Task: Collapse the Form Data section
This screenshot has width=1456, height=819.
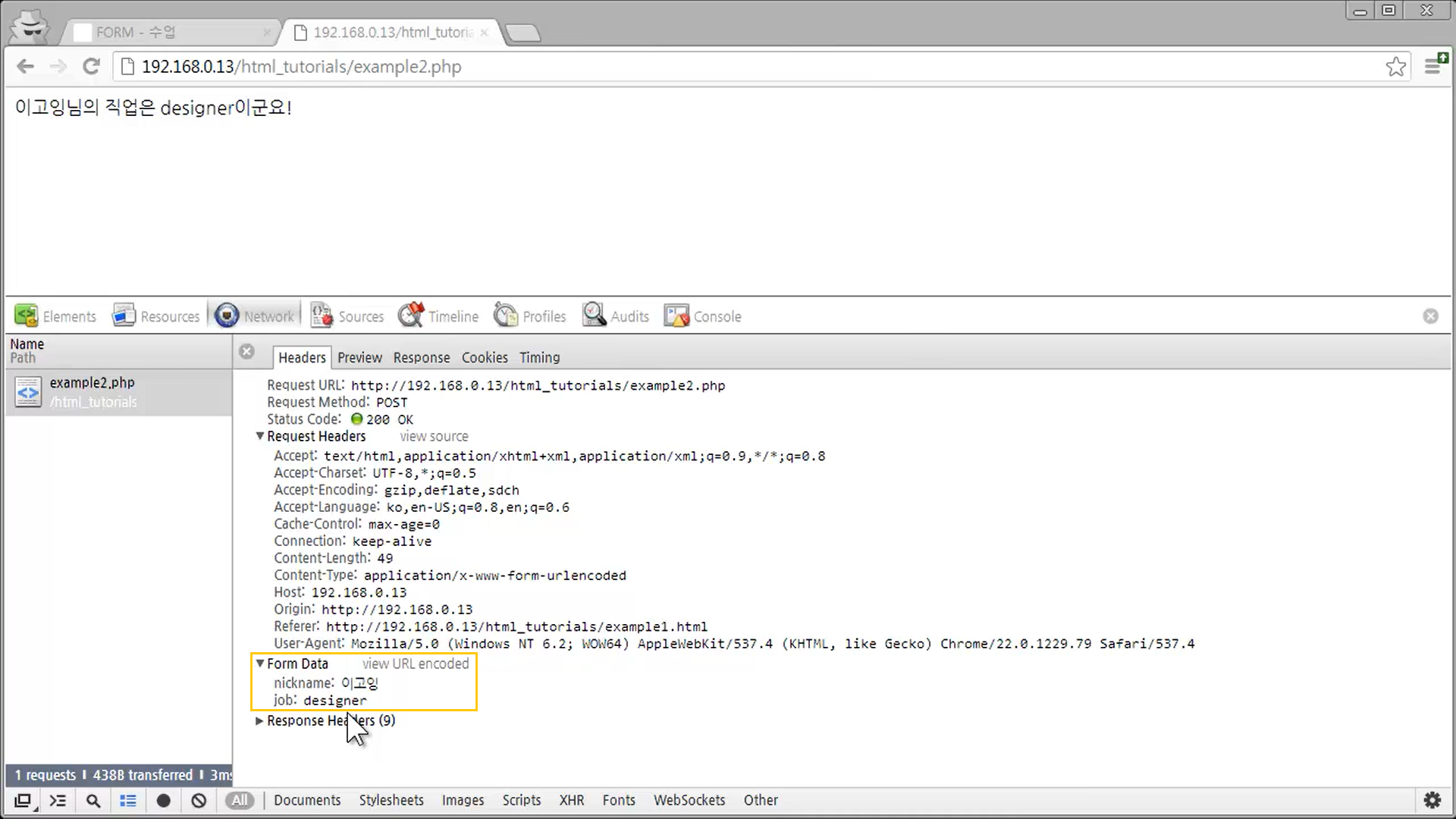Action: point(260,664)
